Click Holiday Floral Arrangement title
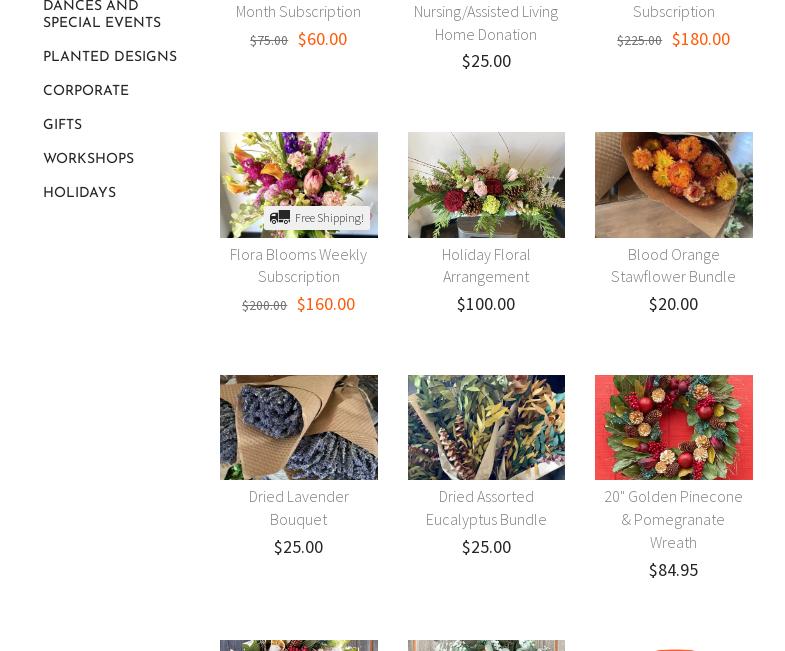The width and height of the screenshot is (785, 651). [x=486, y=265]
